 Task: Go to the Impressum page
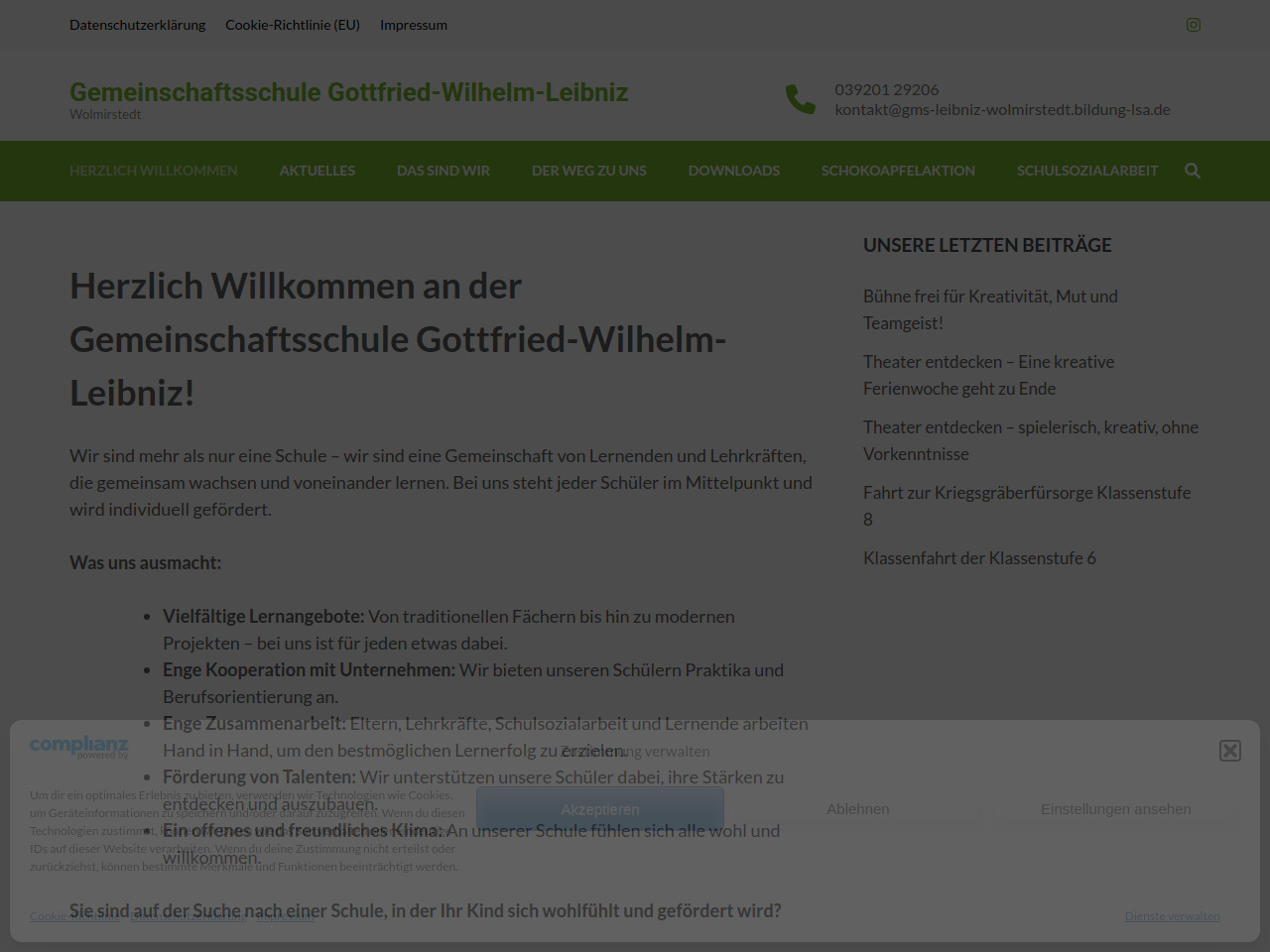click(x=413, y=25)
